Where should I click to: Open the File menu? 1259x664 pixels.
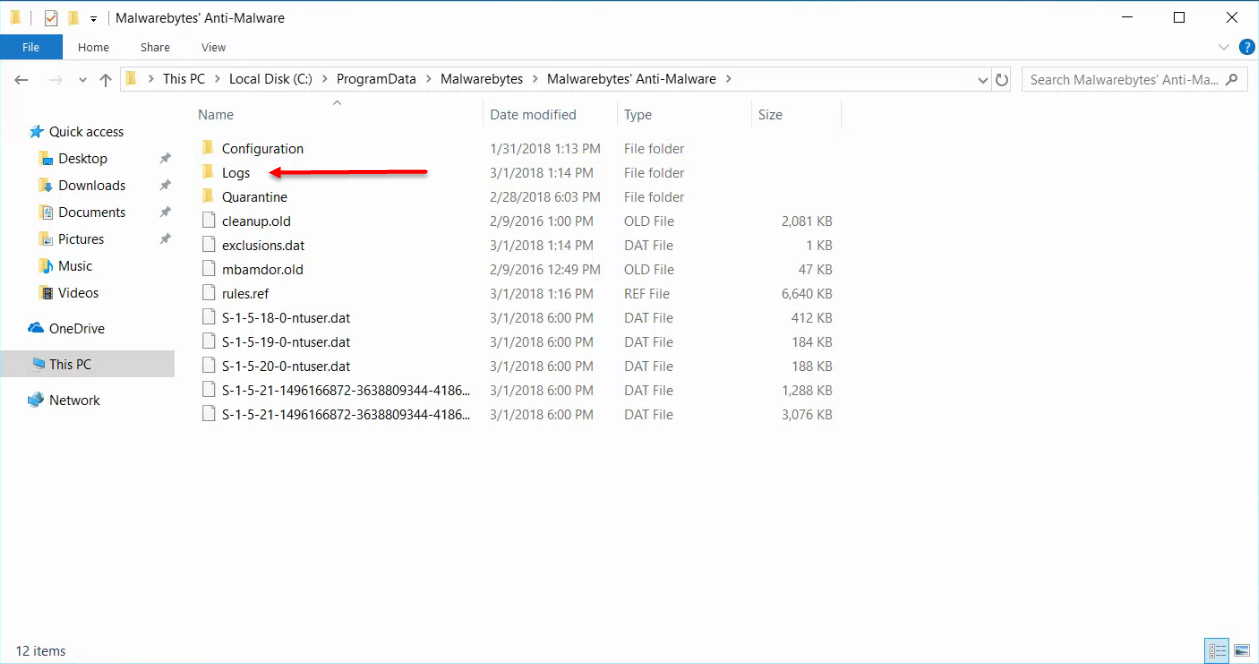[31, 47]
